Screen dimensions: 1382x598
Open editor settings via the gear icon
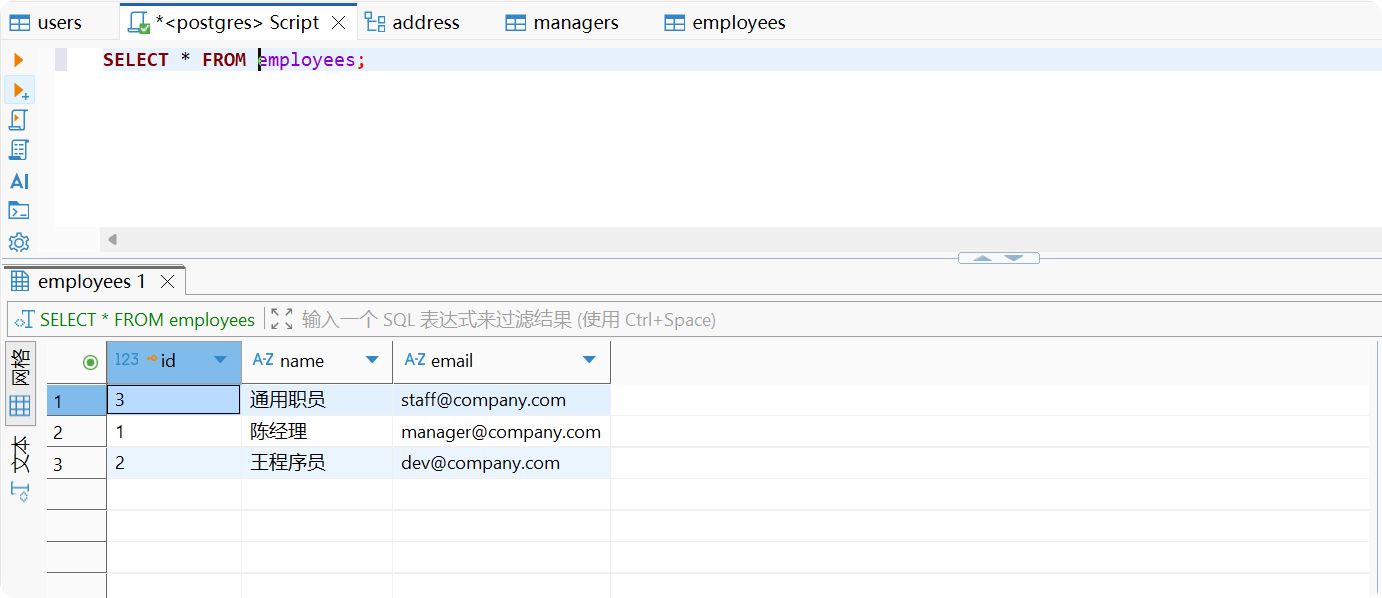(x=18, y=242)
